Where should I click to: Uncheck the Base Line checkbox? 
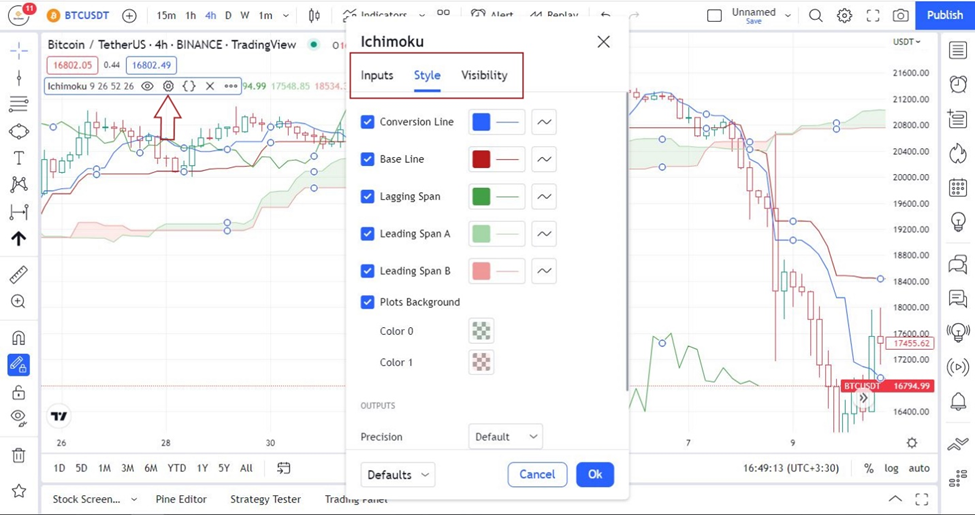(x=367, y=159)
